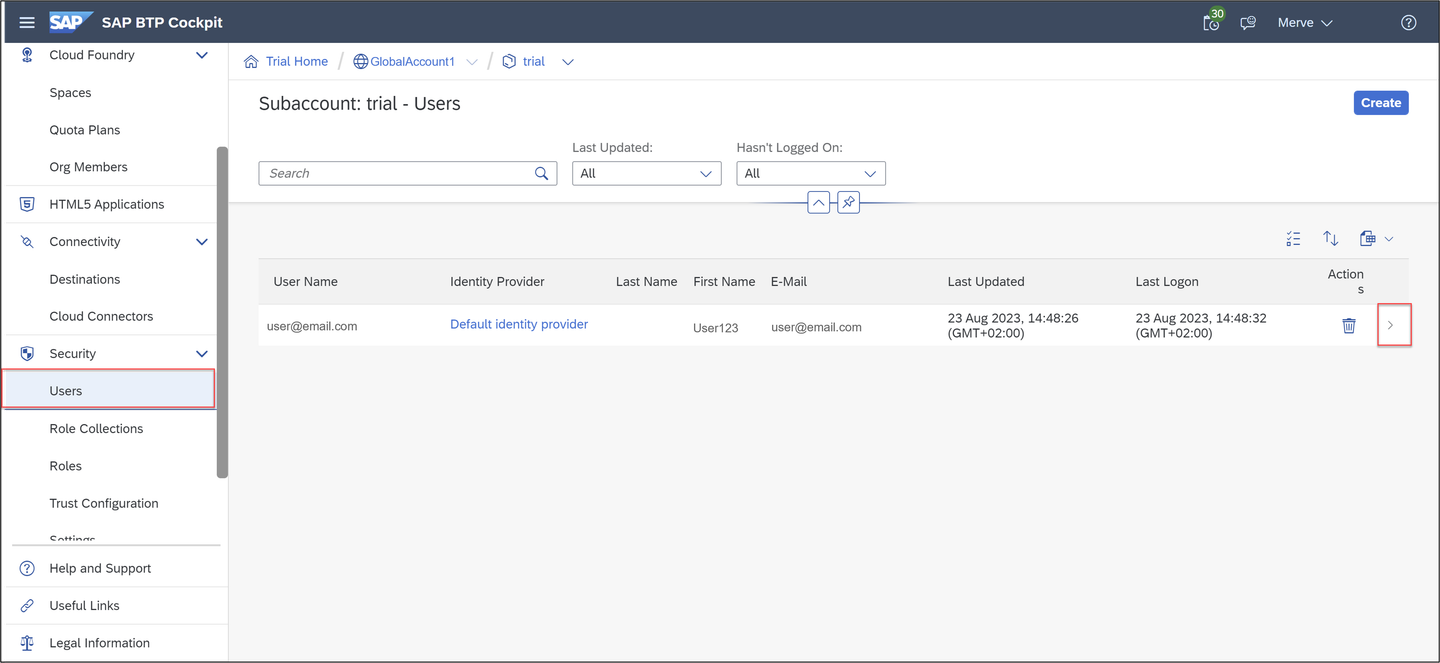This screenshot has height=663, width=1440.
Task: Click the User123 first name cell
Action: click(716, 327)
